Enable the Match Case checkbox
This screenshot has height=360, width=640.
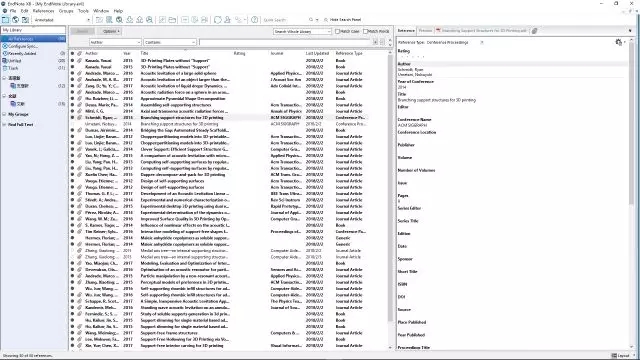point(337,31)
